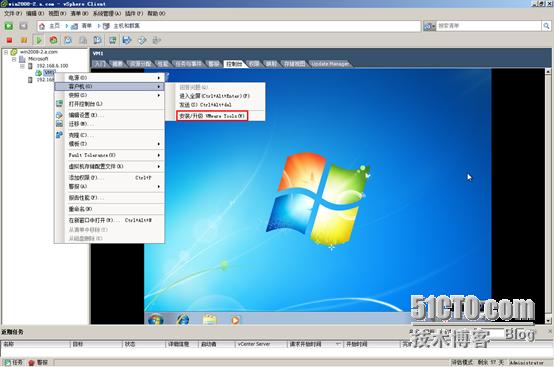Screen dimensions: 554x367
Task: Click the greyed Revert Snapshot toolbar icon
Action: [83, 40]
